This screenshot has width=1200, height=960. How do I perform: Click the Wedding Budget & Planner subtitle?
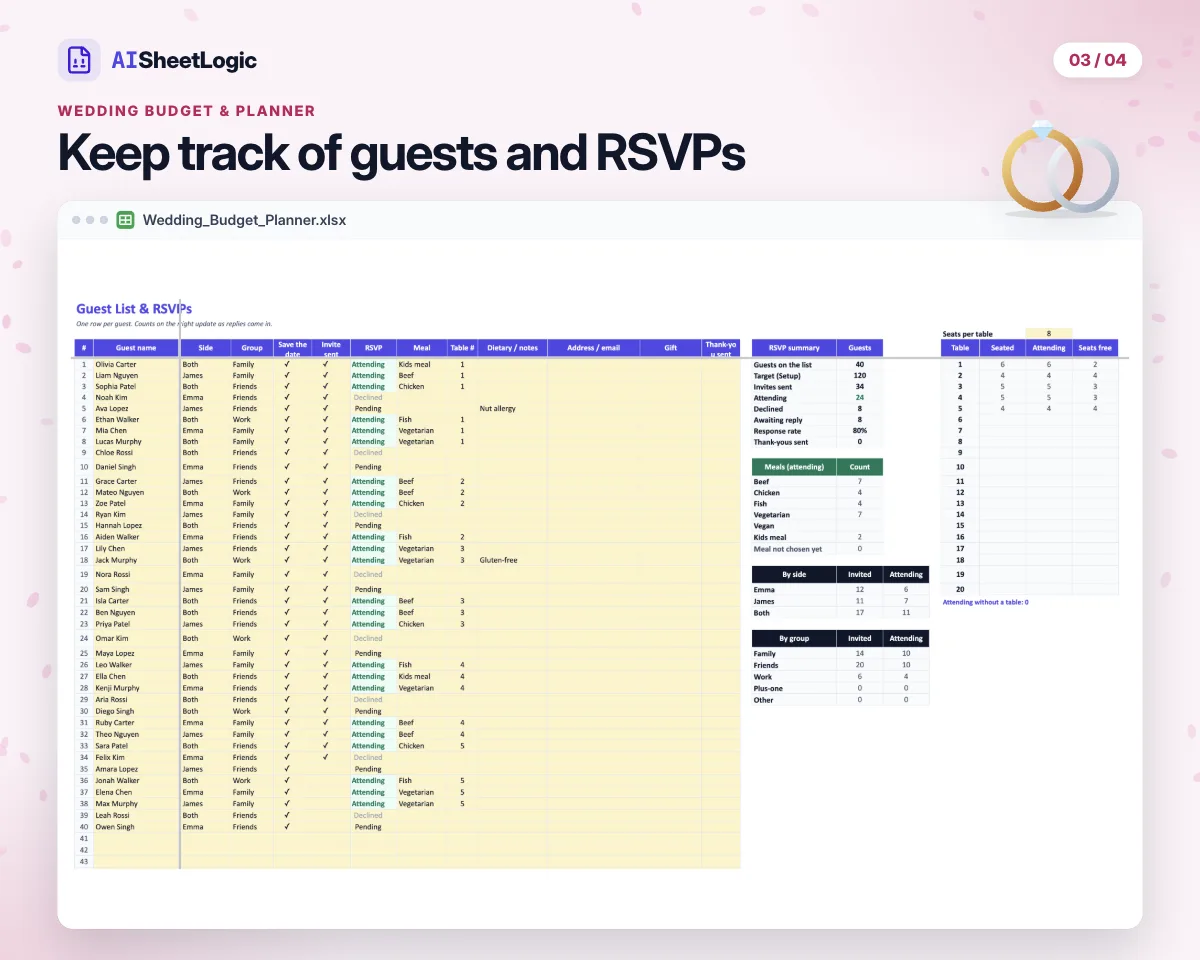(187, 111)
